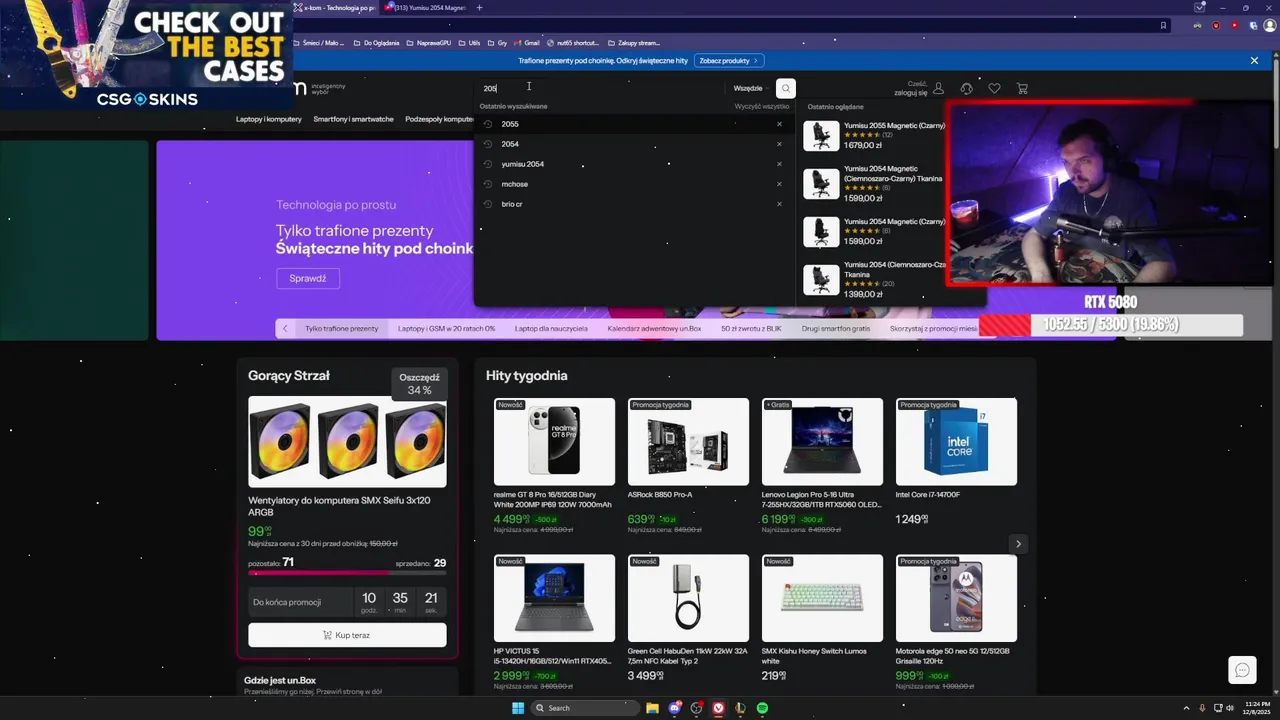Select 'Laptop dla nauczyciela' promo tab

click(551, 328)
